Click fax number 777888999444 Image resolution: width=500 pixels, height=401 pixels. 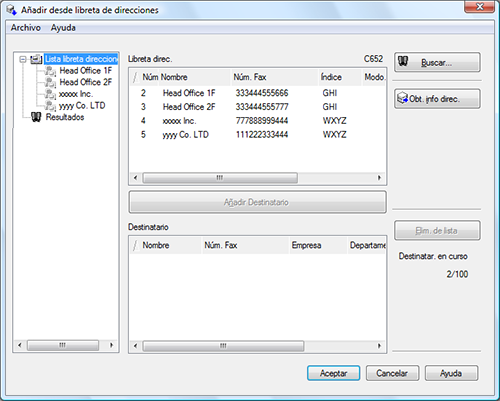[x=262, y=120]
